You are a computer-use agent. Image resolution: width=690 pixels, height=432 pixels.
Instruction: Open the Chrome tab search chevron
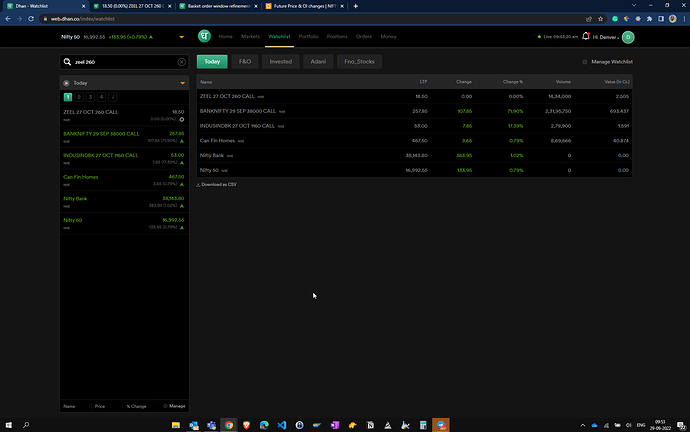(634, 5)
